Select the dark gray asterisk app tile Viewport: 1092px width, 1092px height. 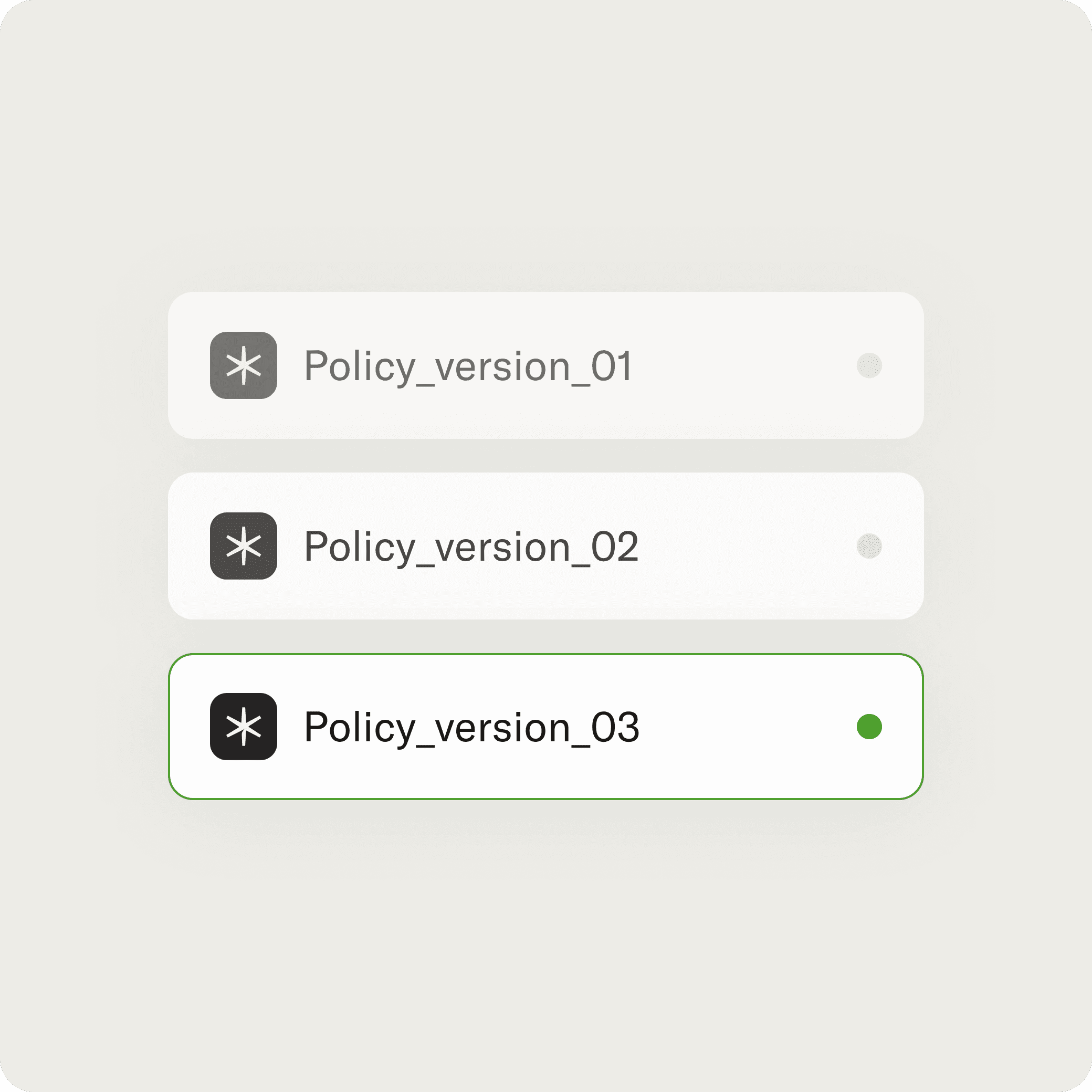pyautogui.click(x=244, y=546)
